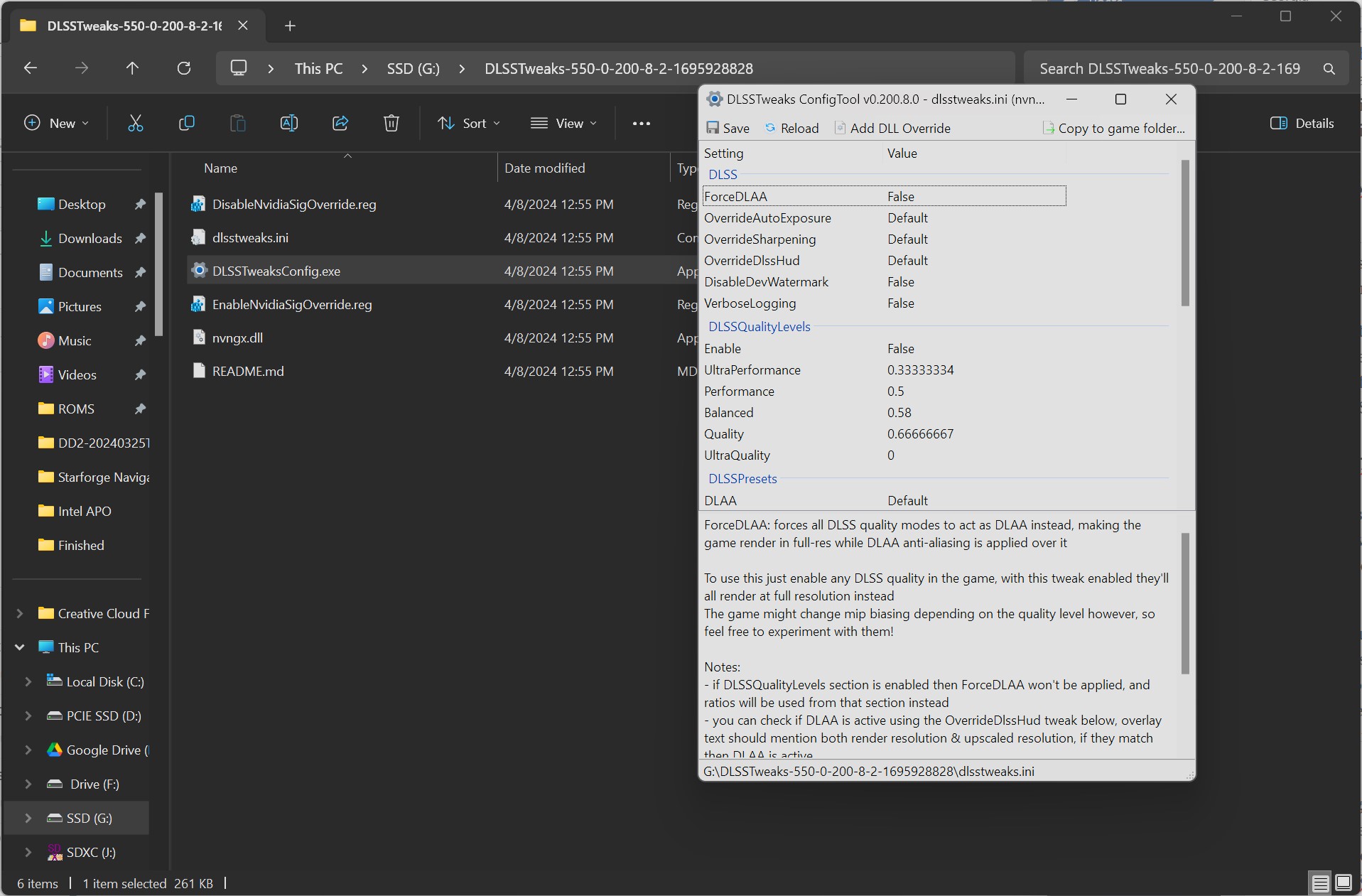The width and height of the screenshot is (1362, 896).
Task: Select DLSSQualityLevels Enable value False
Action: tap(900, 348)
